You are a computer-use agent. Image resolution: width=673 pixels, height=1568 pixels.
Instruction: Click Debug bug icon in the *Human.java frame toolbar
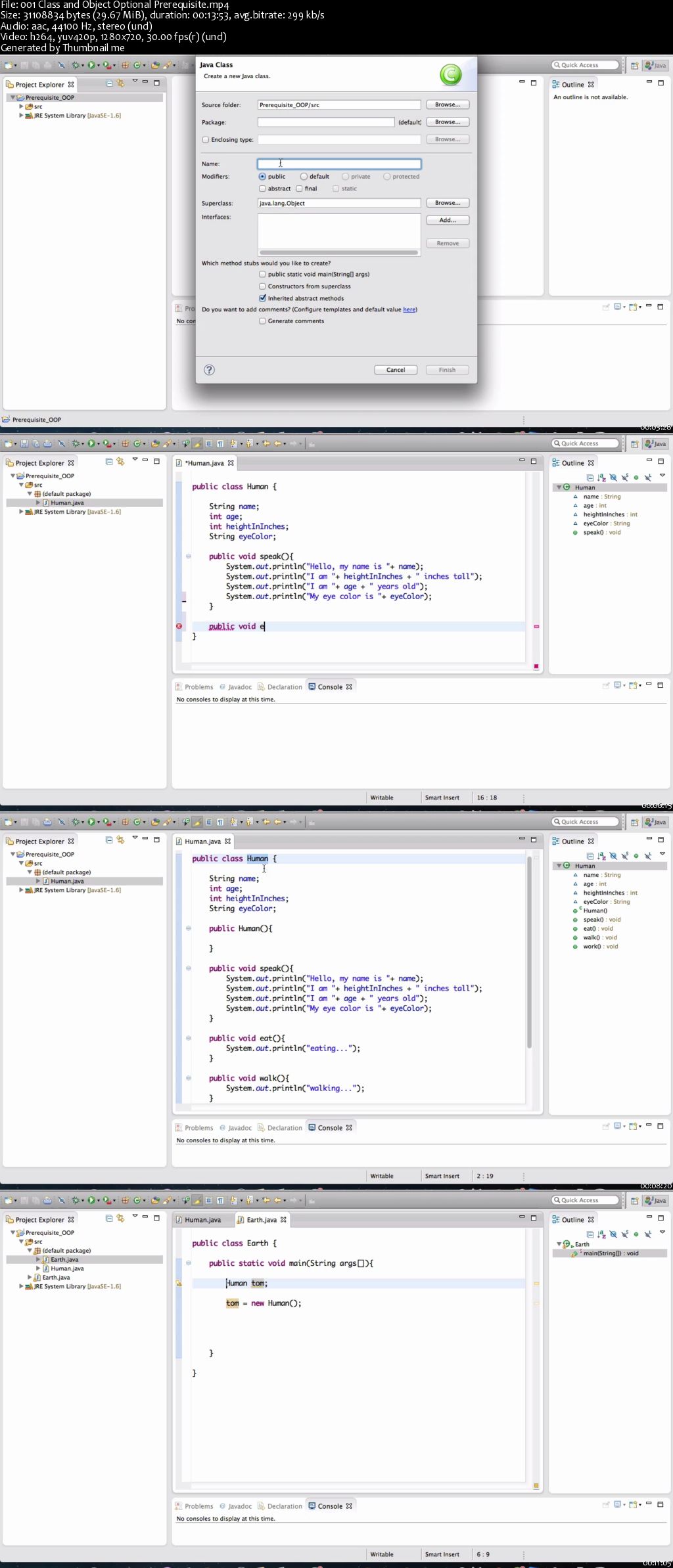[76, 443]
